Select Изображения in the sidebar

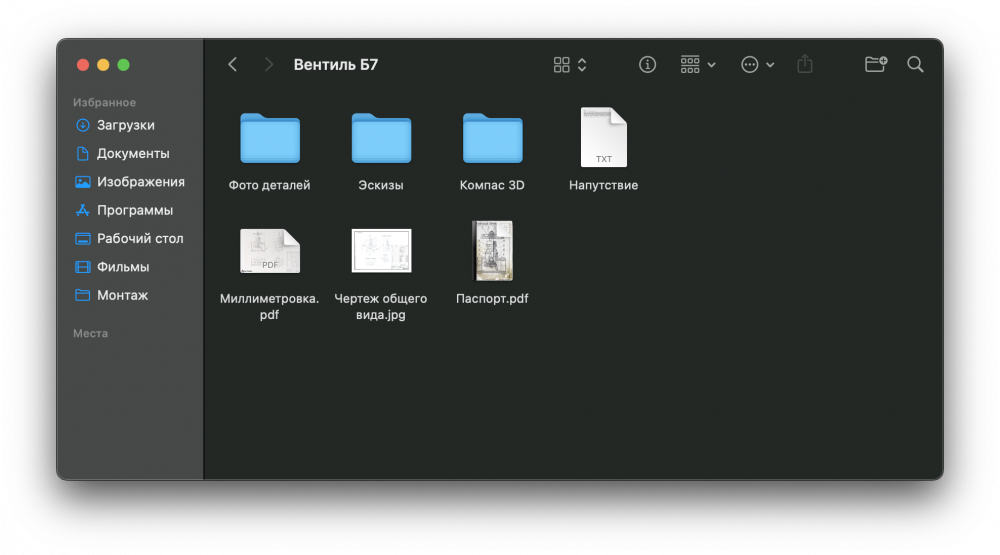pos(140,182)
